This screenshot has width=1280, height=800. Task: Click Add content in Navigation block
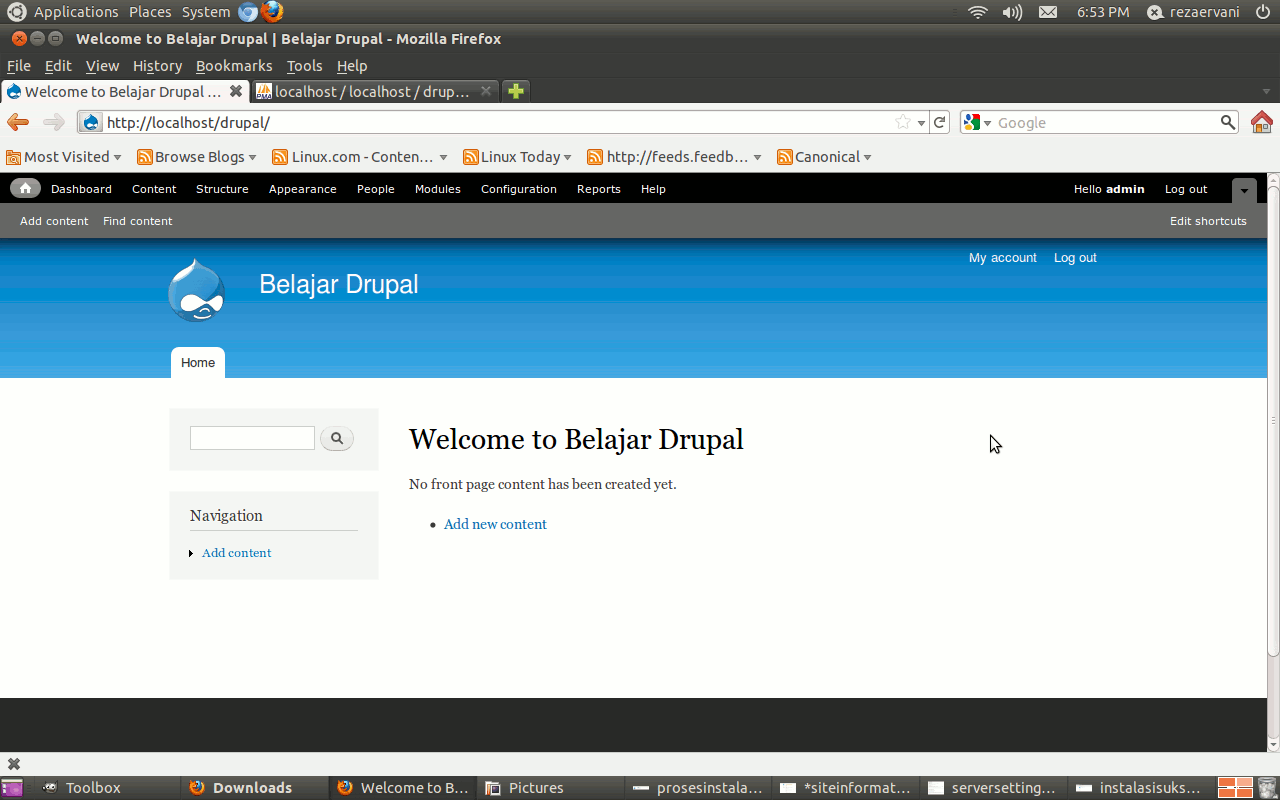236,553
